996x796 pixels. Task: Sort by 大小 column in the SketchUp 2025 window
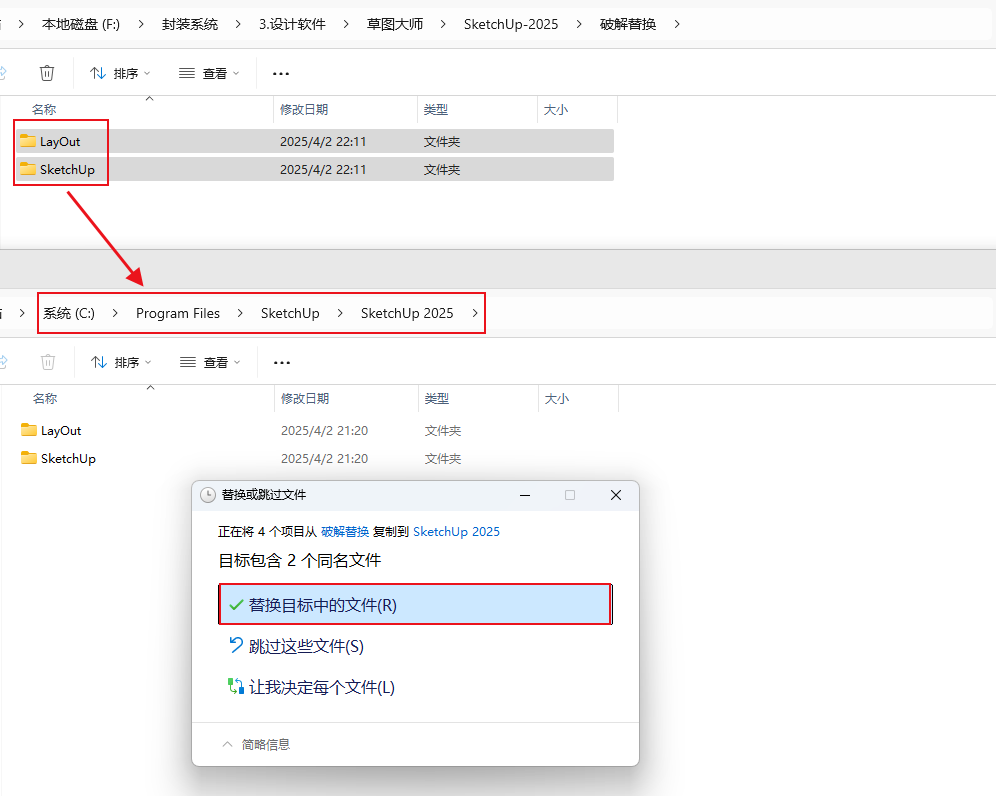557,398
